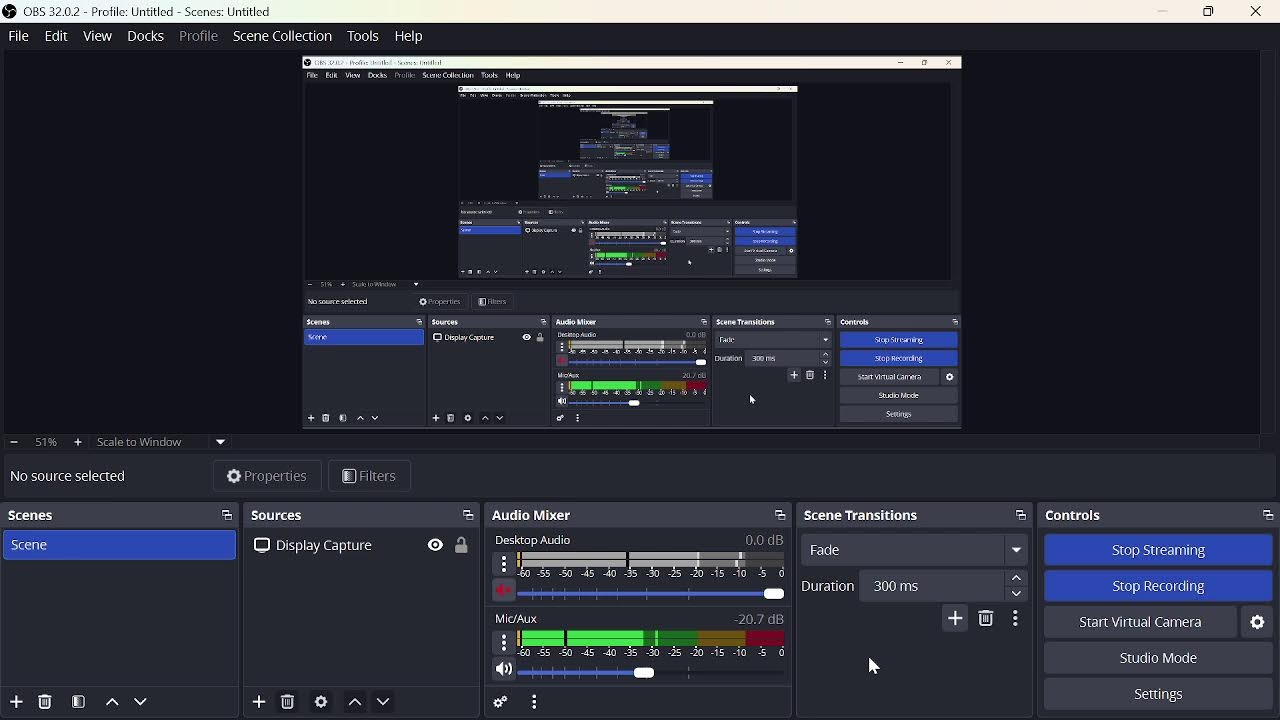Remove configurable transition trash icon
This screenshot has height=720, width=1280.
click(x=987, y=620)
